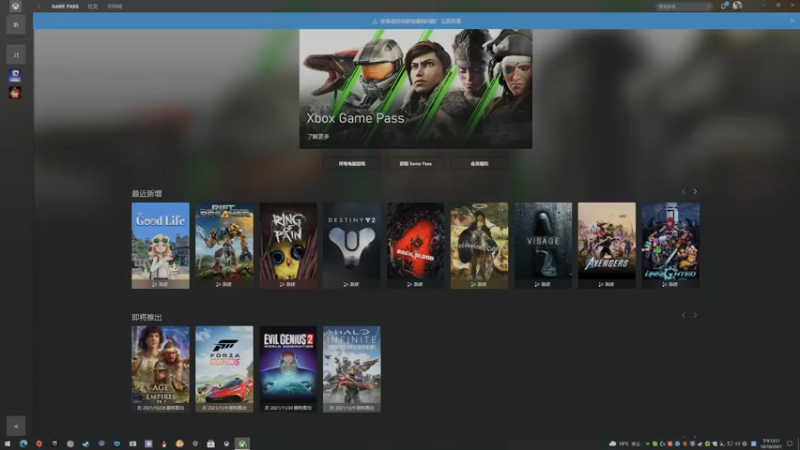
Task: Go back with the back arrow
Action: tap(39, 7)
